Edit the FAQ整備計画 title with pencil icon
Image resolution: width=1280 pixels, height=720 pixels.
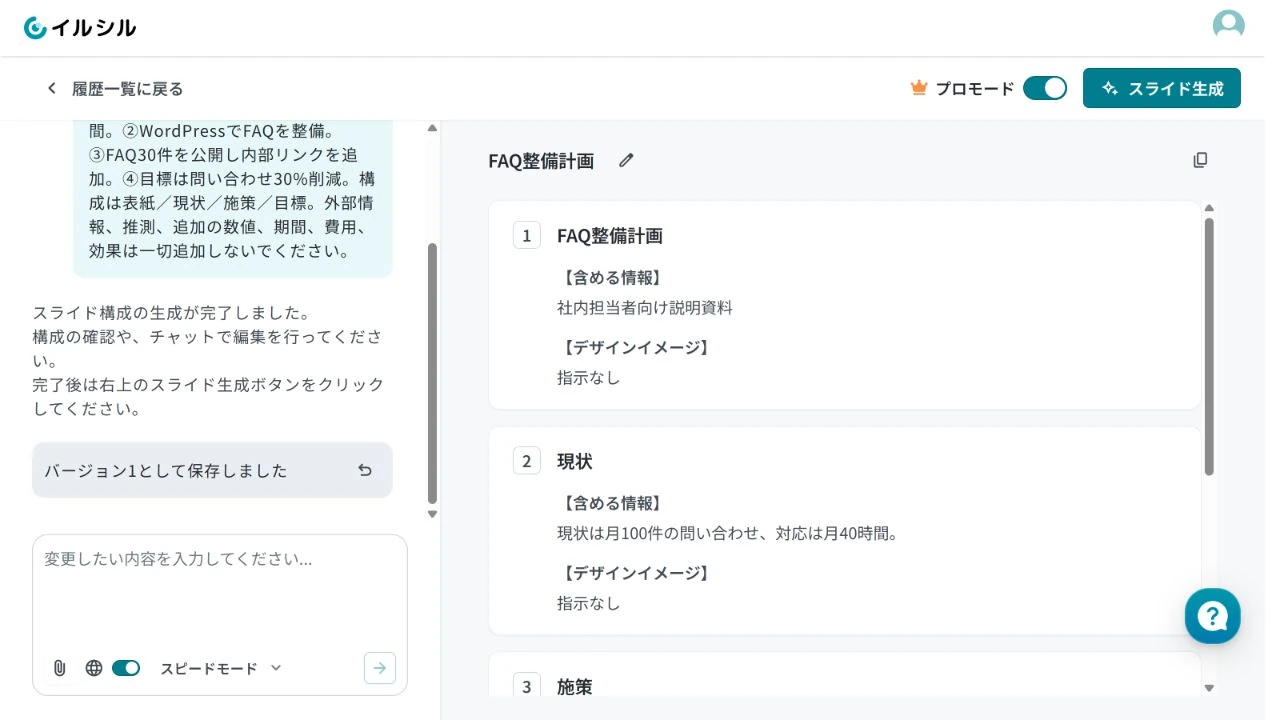tap(626, 160)
